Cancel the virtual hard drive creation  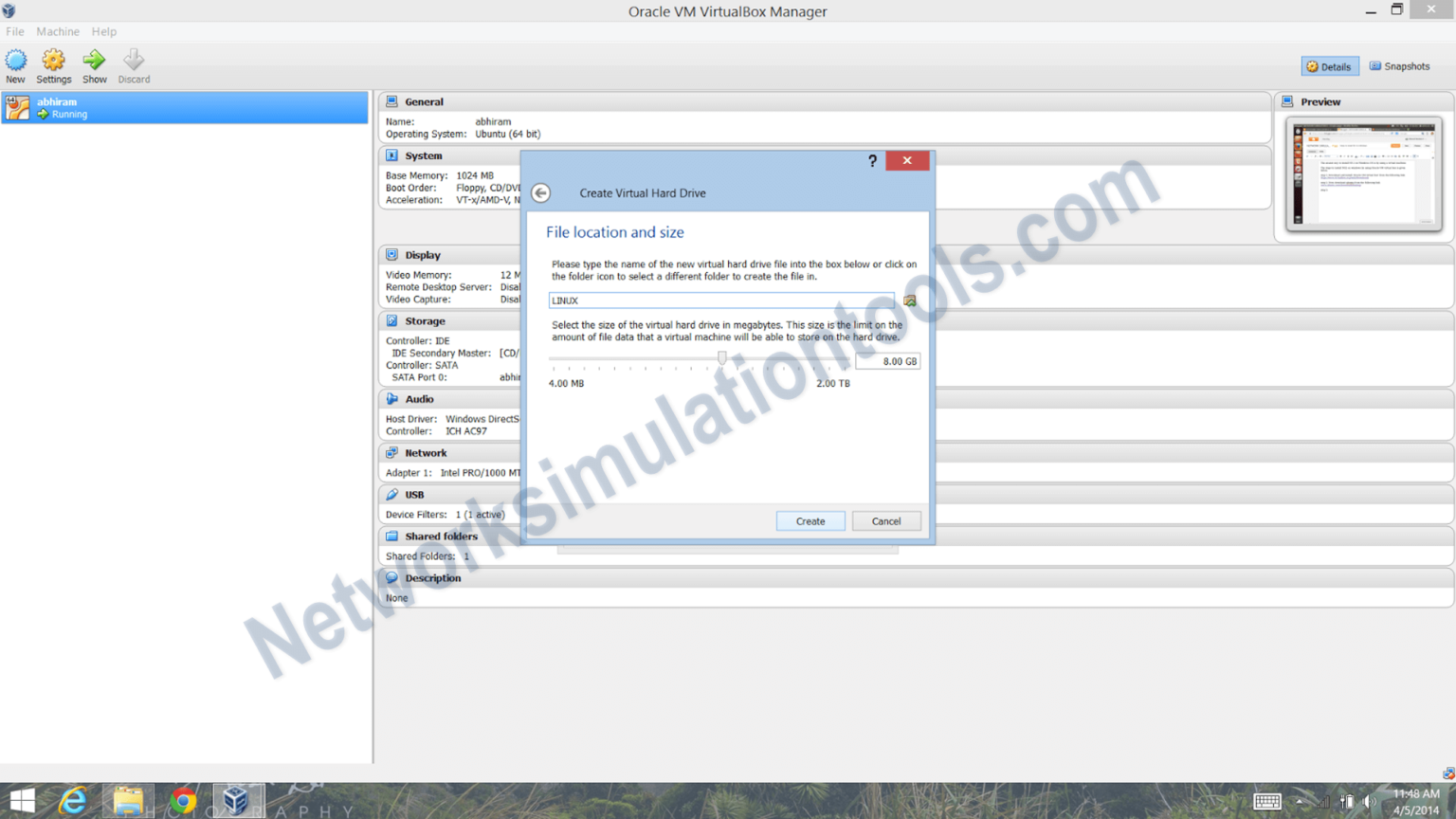coord(885,520)
